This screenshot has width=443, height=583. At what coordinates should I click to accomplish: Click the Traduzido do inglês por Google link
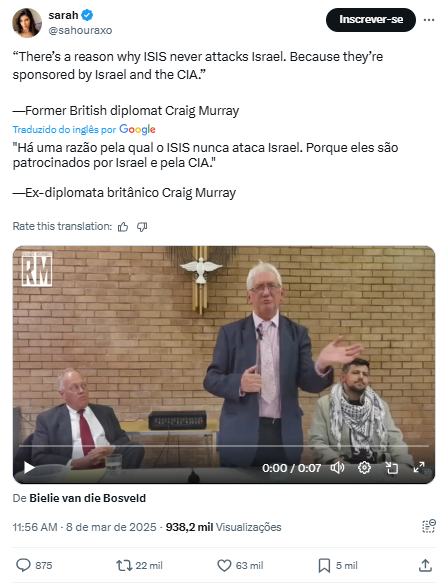tap(84, 129)
